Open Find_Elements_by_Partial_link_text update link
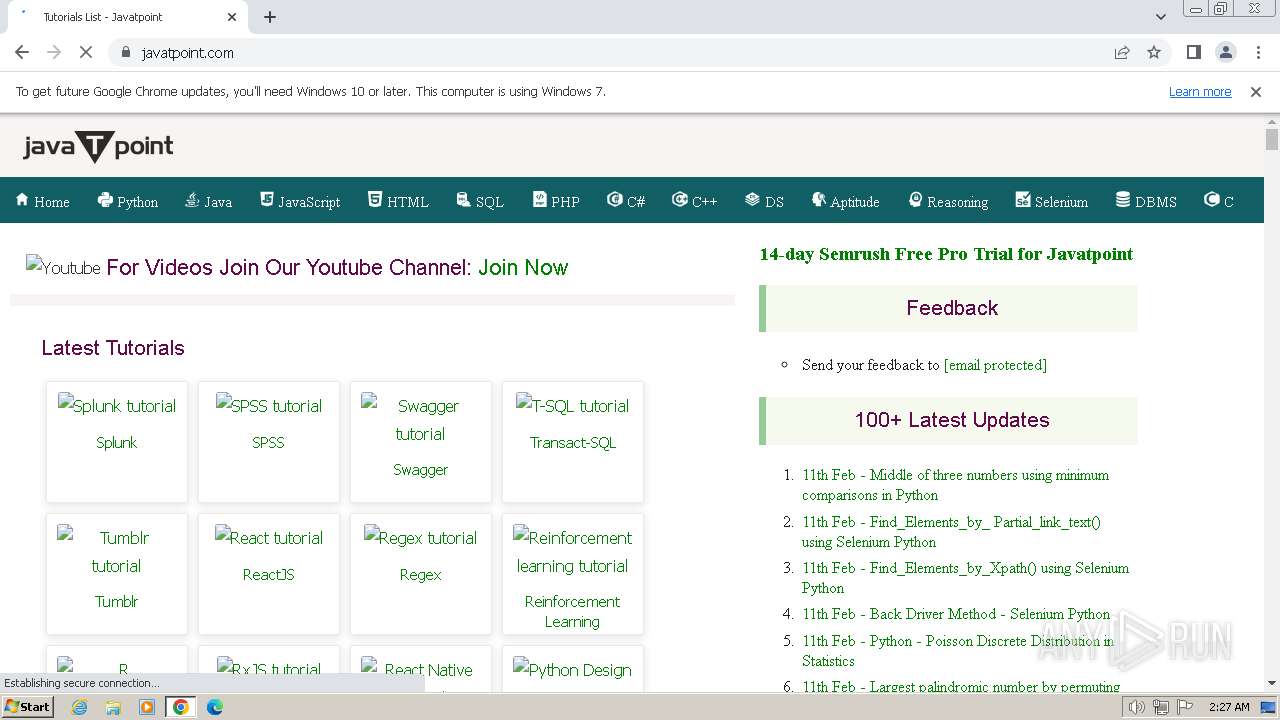The height and width of the screenshot is (720, 1280). click(x=951, y=532)
